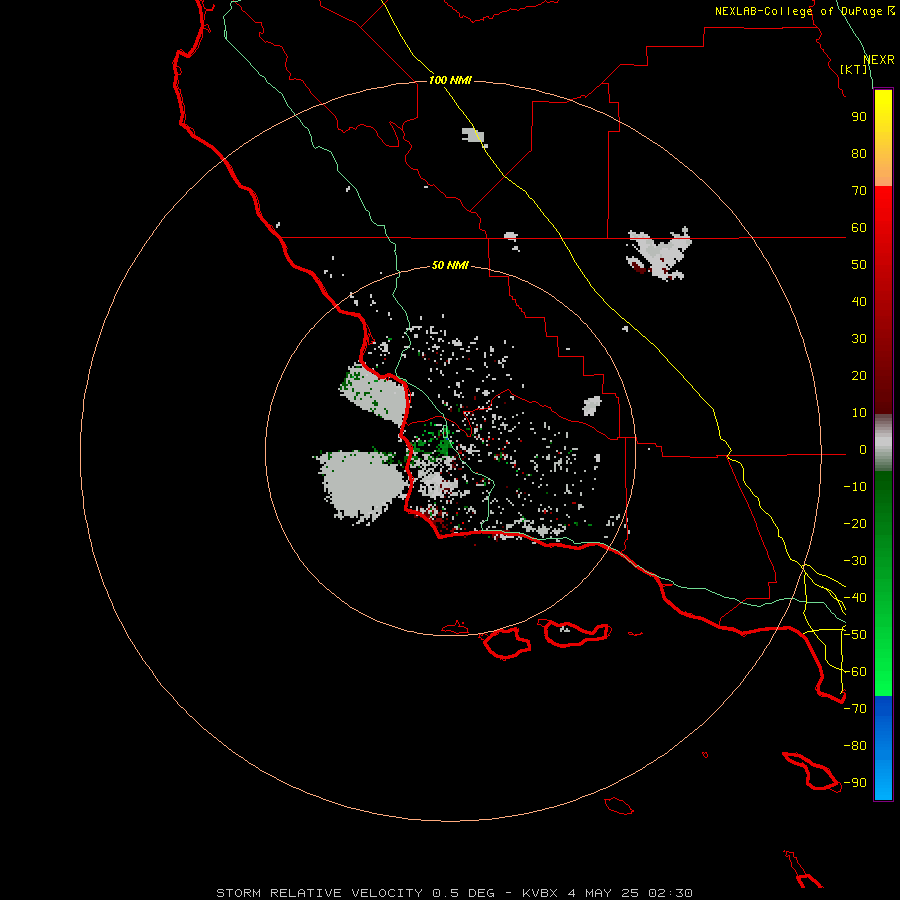
Task: Click the 70 value on the velocity scale
Action: click(859, 191)
